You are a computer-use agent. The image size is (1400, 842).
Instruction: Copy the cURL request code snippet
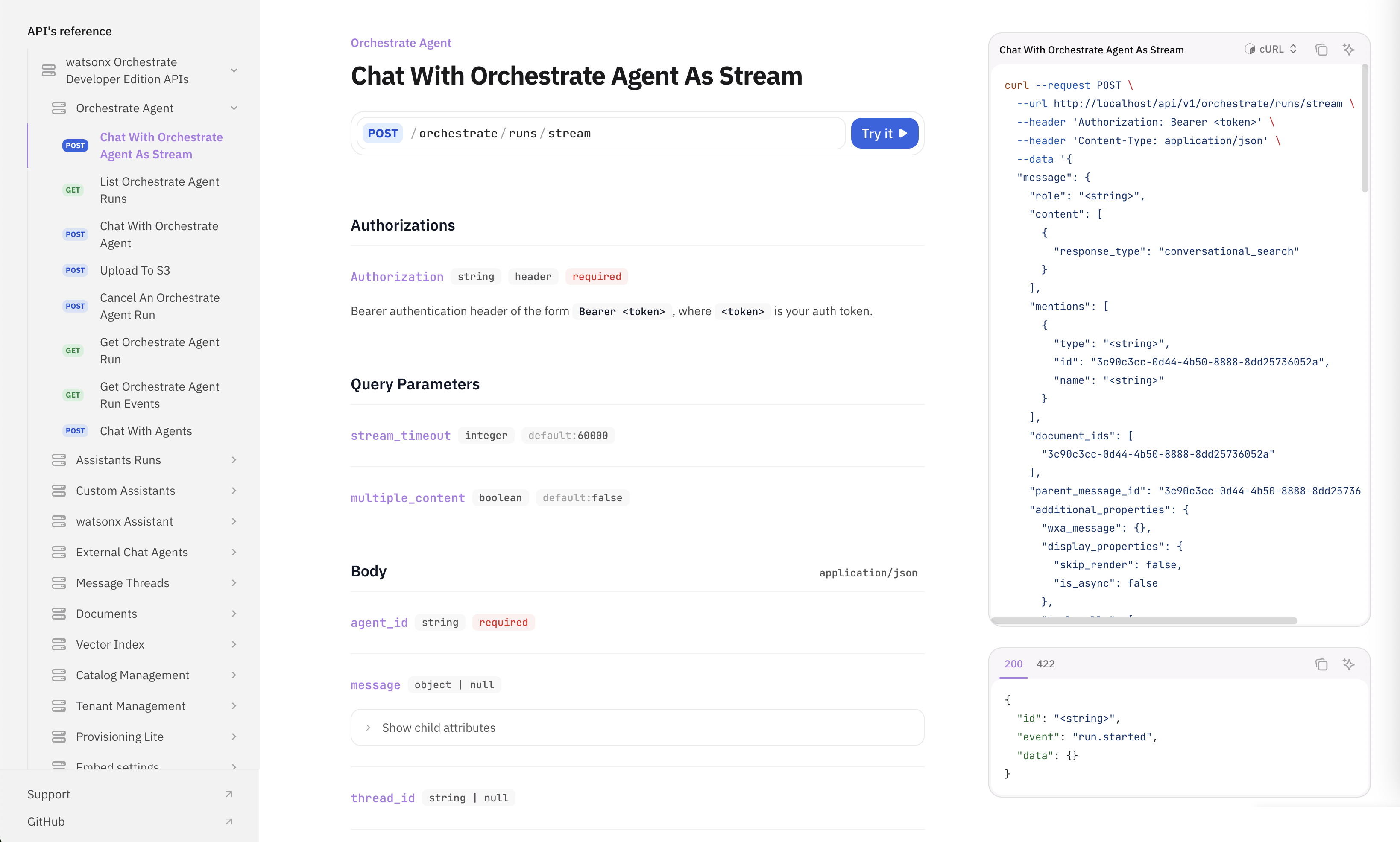1321,50
